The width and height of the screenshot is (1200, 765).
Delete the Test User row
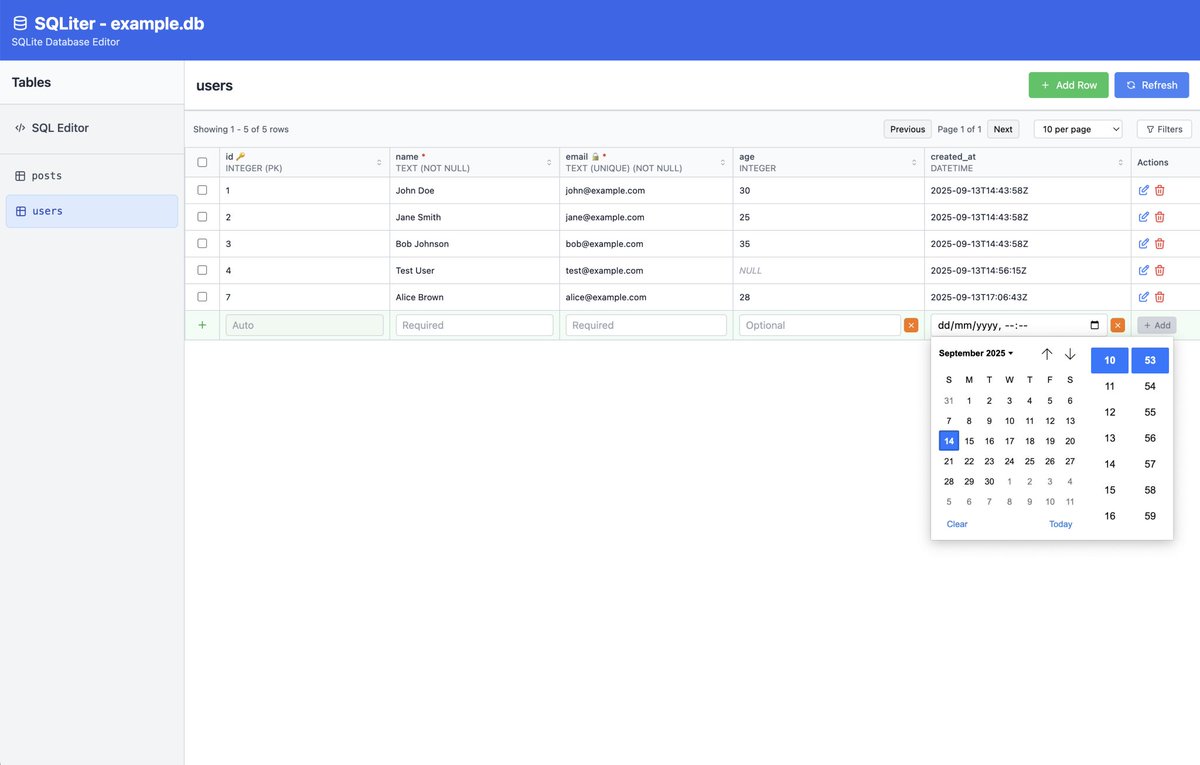click(1160, 270)
